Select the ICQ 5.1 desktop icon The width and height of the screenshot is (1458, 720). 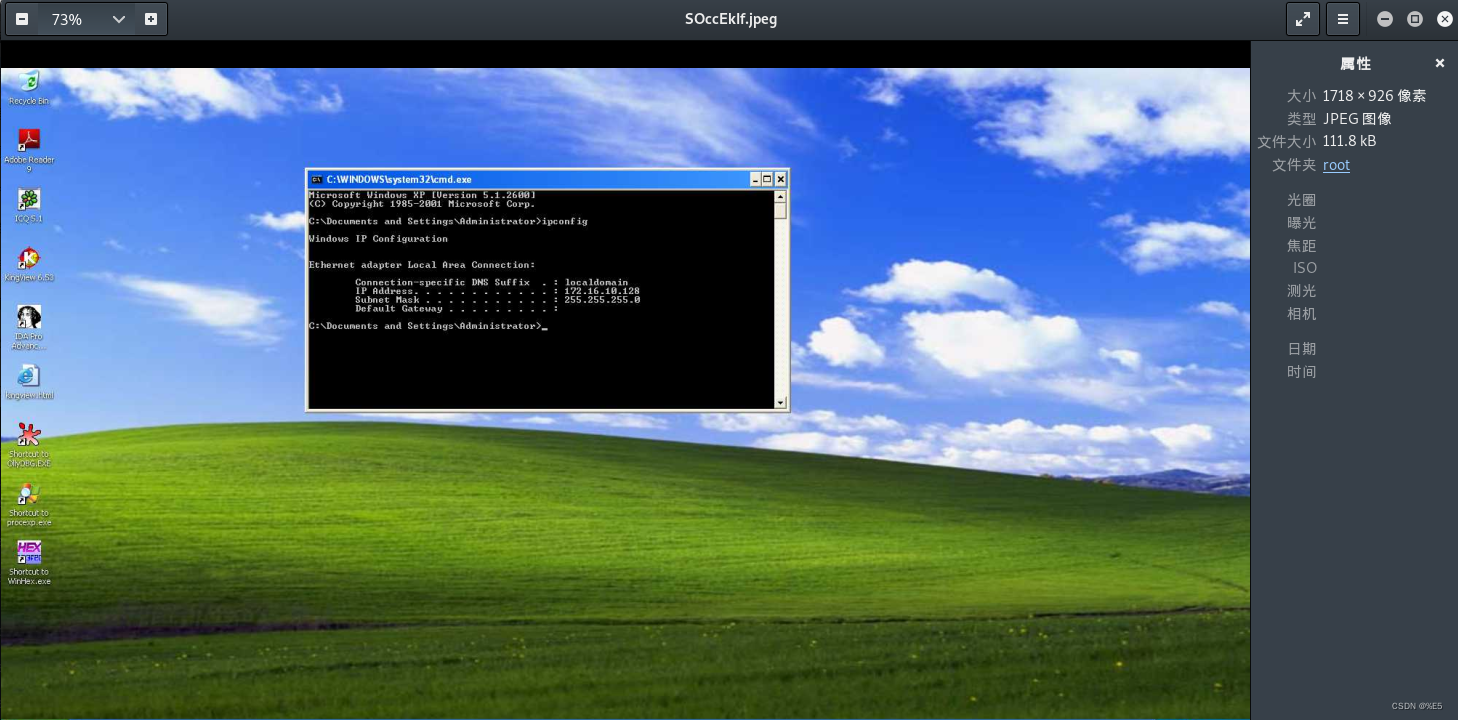coord(29,206)
